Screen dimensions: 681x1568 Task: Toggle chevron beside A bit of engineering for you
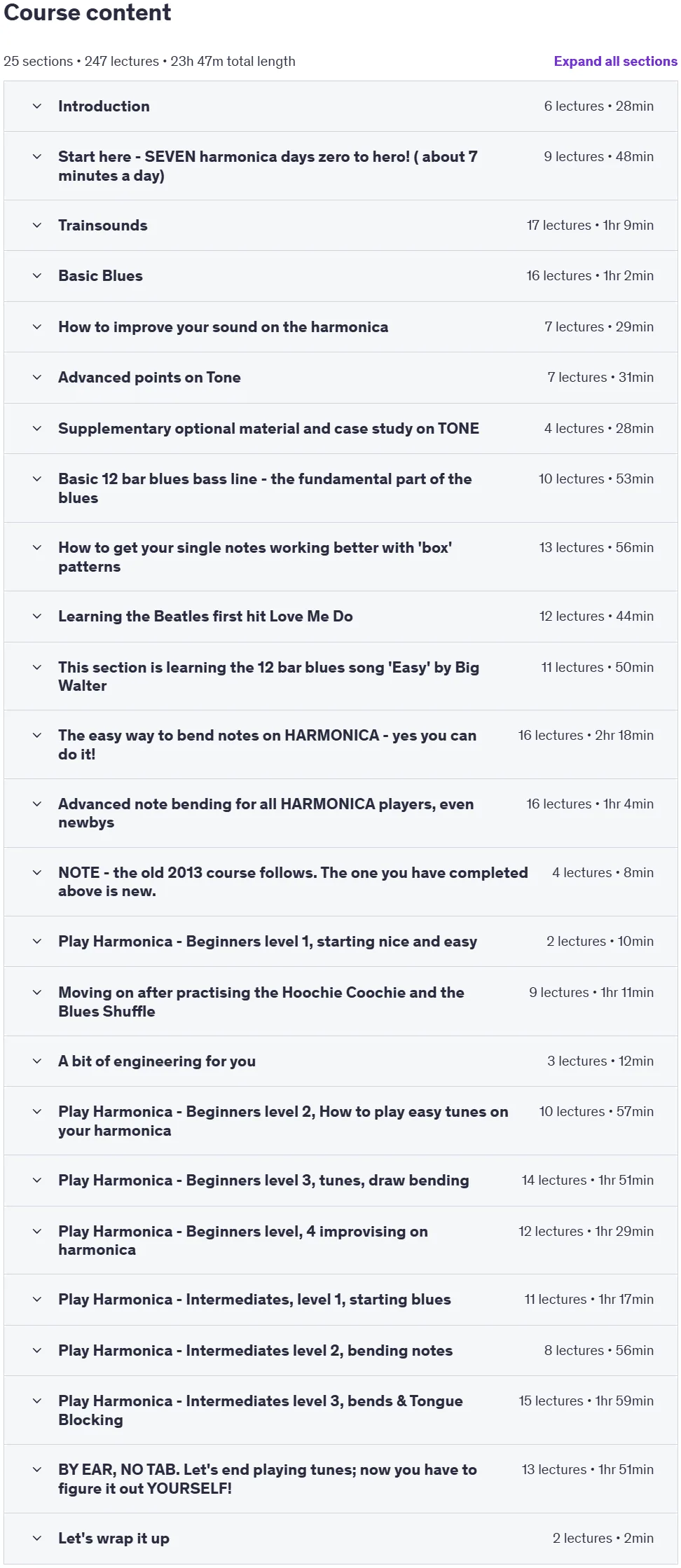pyautogui.click(x=37, y=1061)
